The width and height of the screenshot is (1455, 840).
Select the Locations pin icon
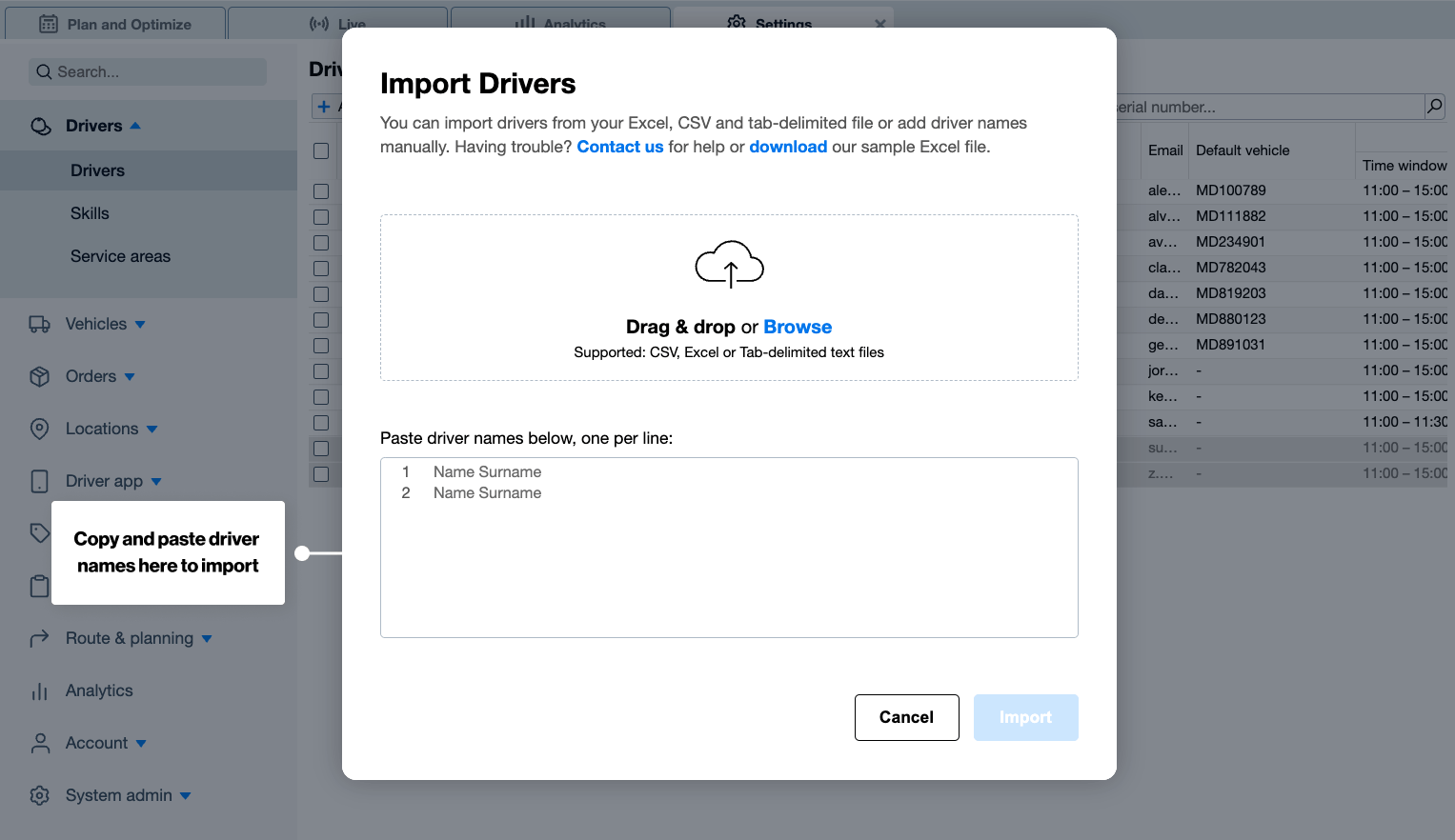(x=39, y=429)
